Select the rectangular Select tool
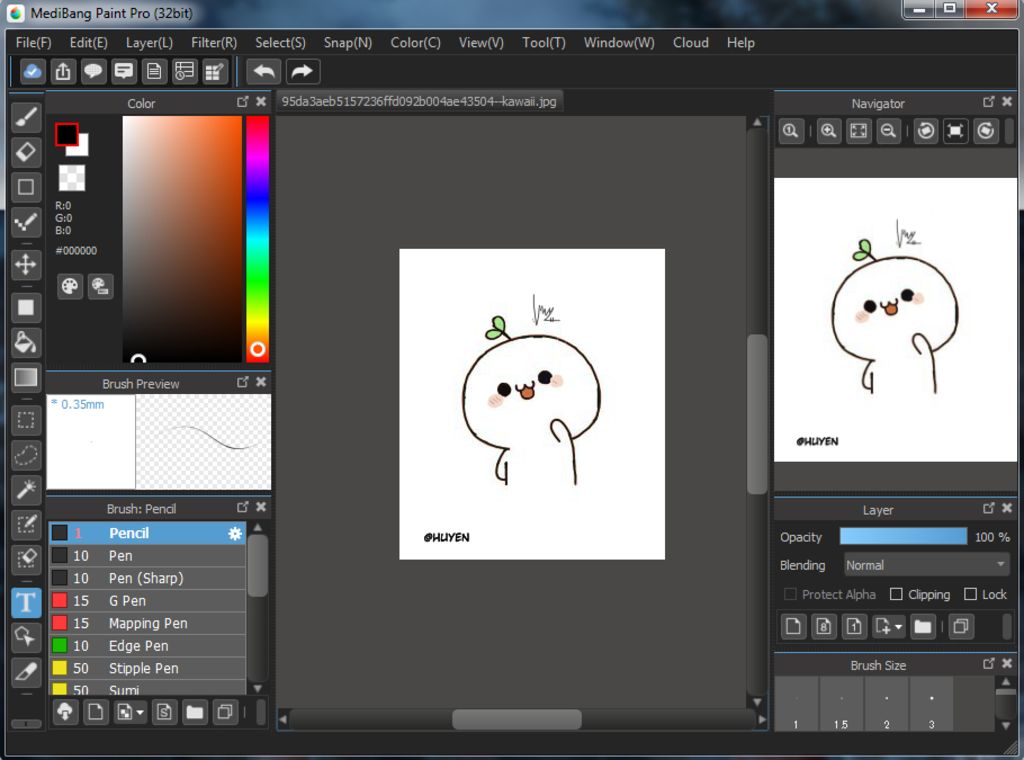Screen dimensions: 1024x760 pyautogui.click(x=26, y=420)
